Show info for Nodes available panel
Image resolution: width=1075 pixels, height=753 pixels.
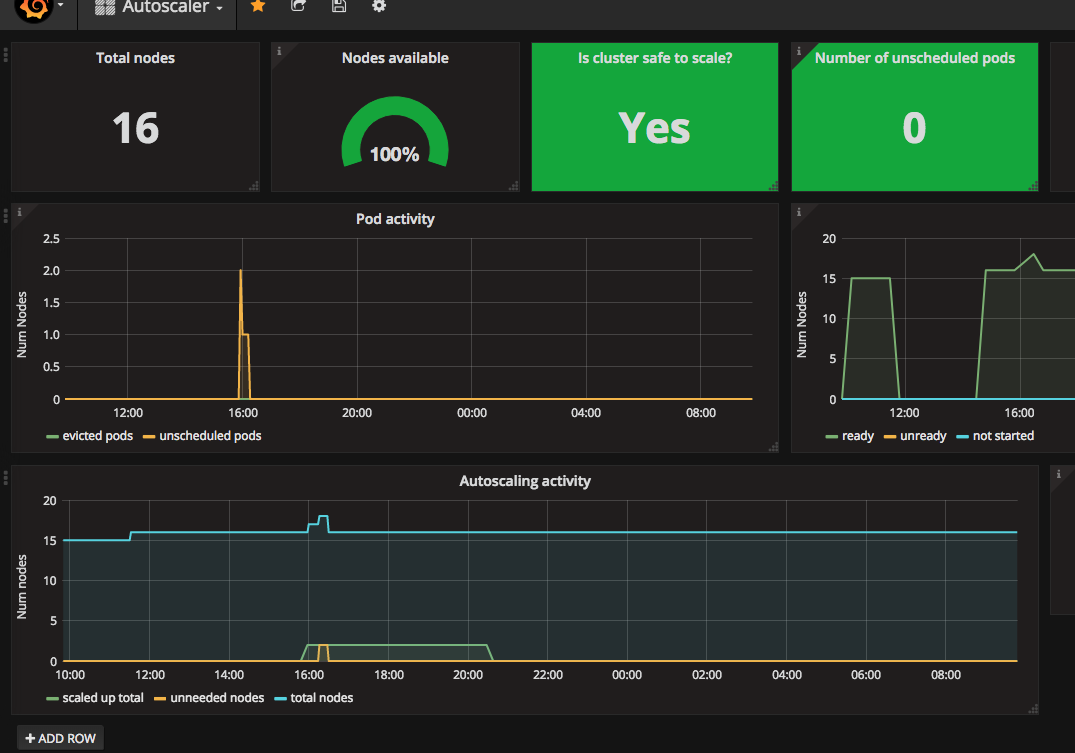[278, 51]
